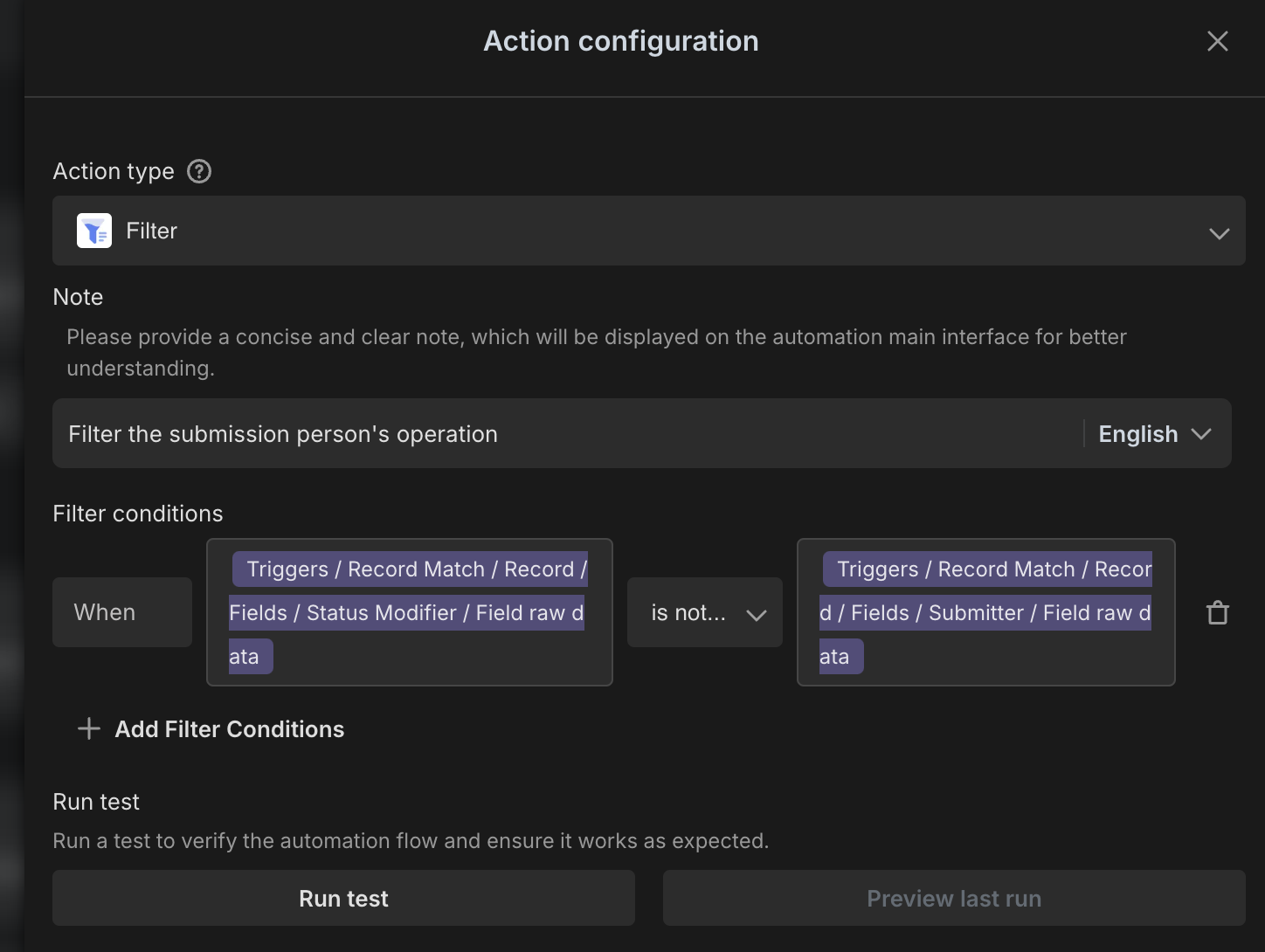Select the Submitter field value box
This screenshot has height=952, width=1265.
point(986,612)
